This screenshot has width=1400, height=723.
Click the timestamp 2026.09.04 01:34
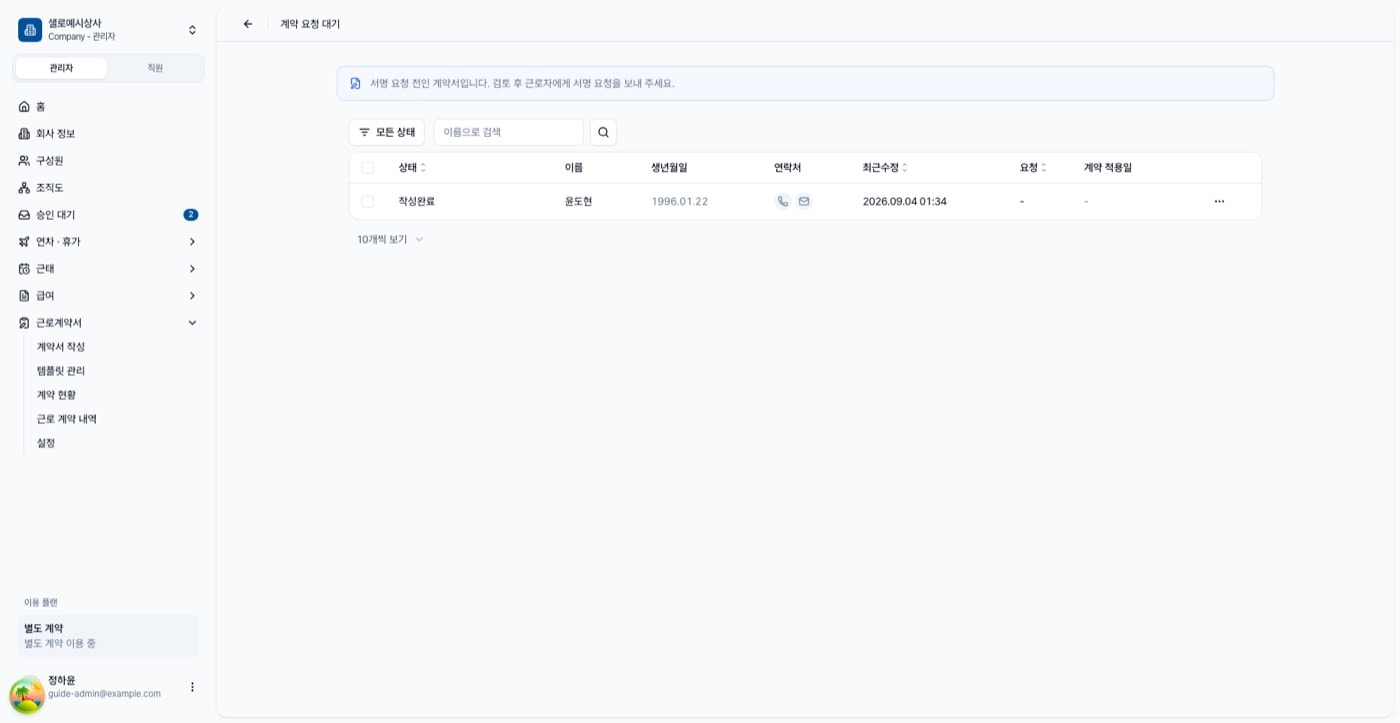[x=905, y=201]
